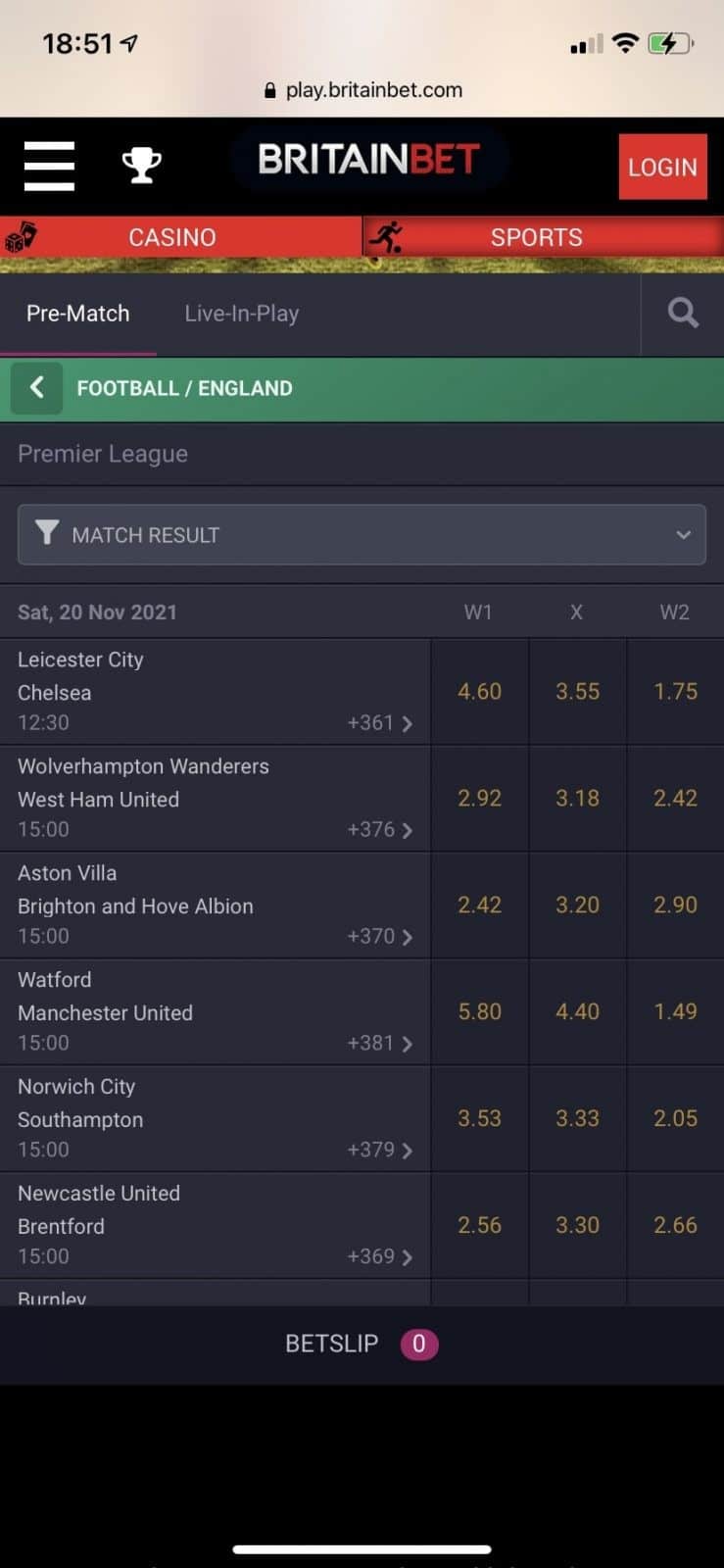Viewport: 724px width, 1568px height.
Task: Click the BritainBet logo
Action: pyautogui.click(x=368, y=160)
